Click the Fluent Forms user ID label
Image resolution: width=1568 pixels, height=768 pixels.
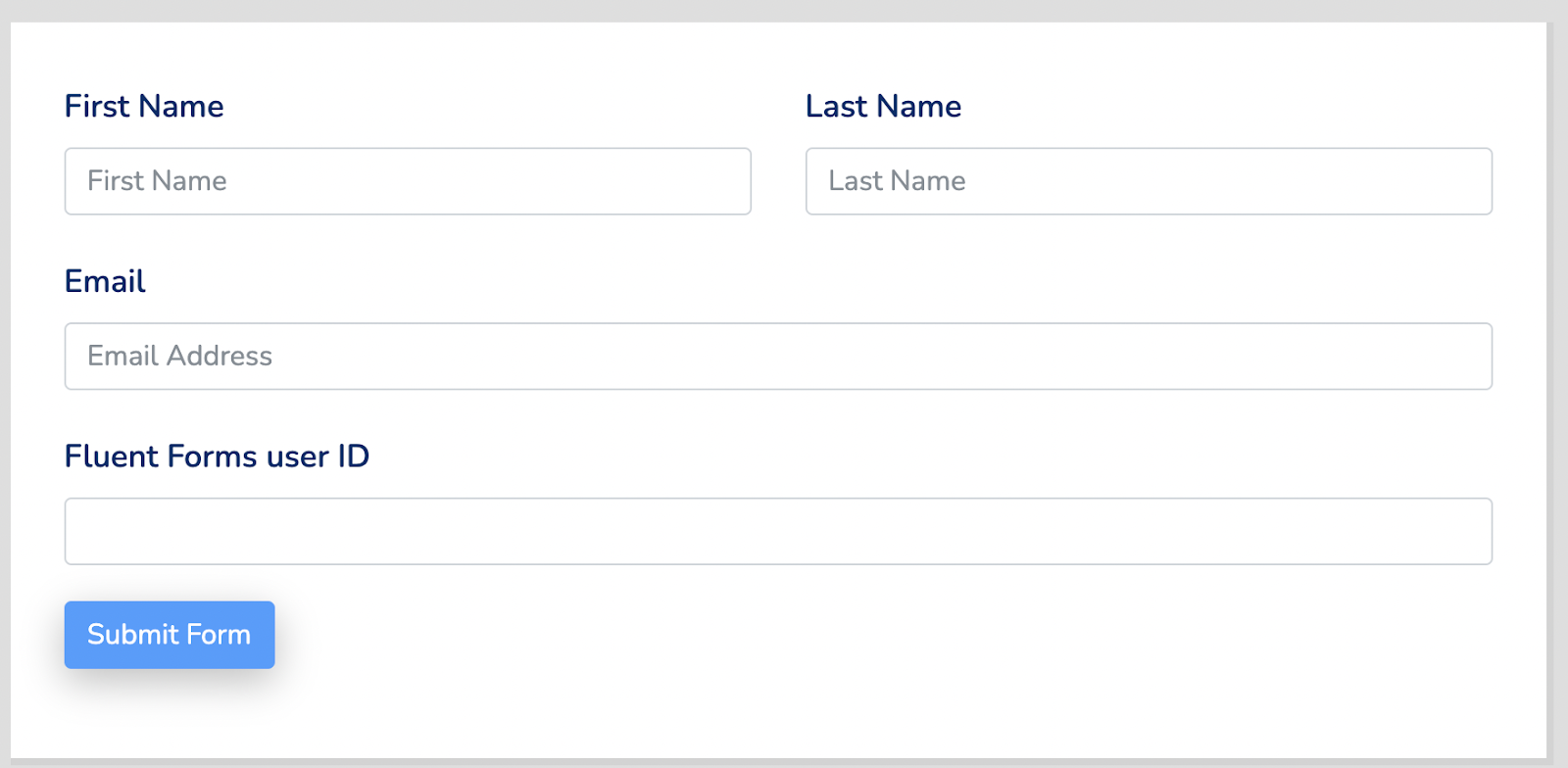217,456
